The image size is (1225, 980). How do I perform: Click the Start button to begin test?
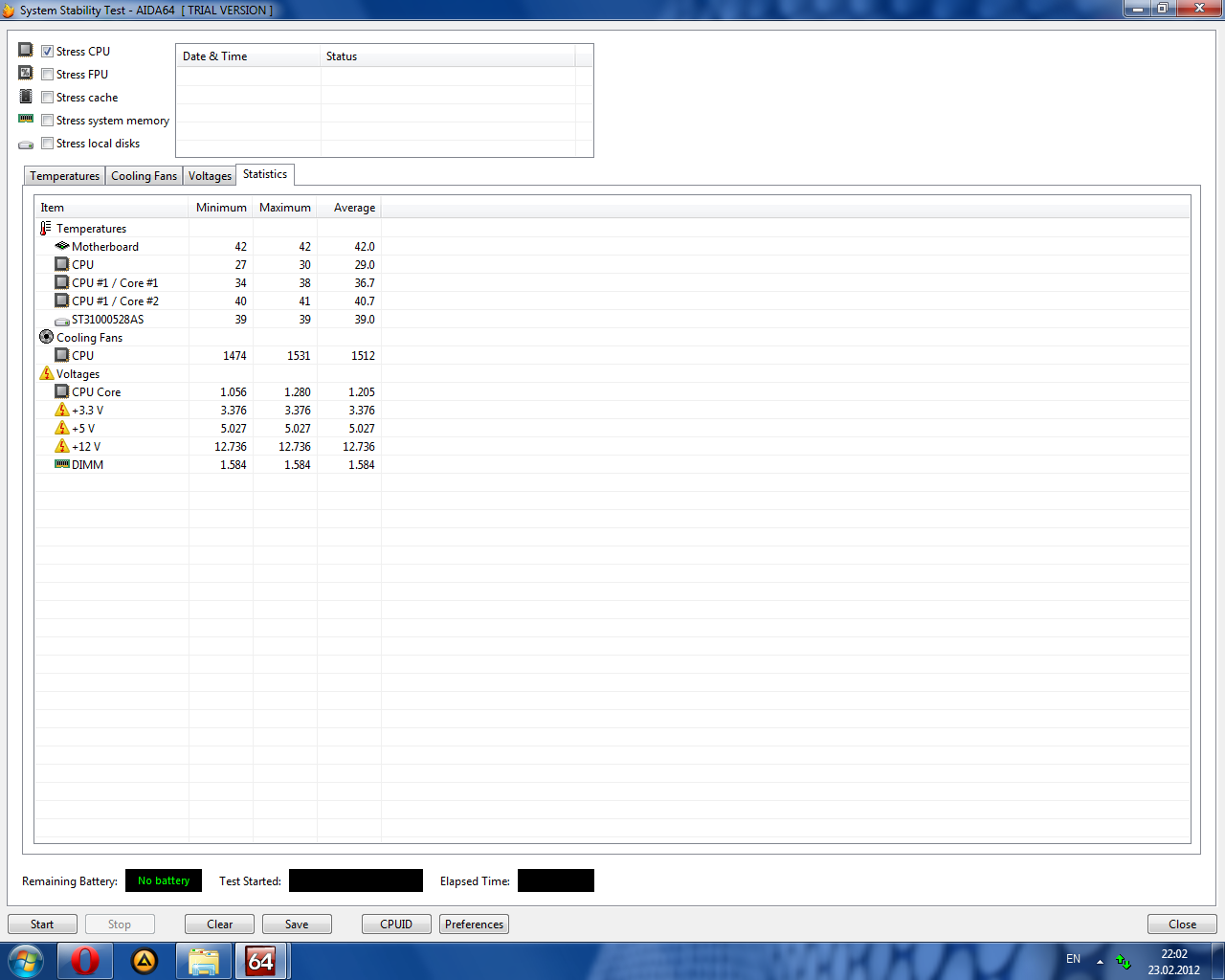coord(42,924)
